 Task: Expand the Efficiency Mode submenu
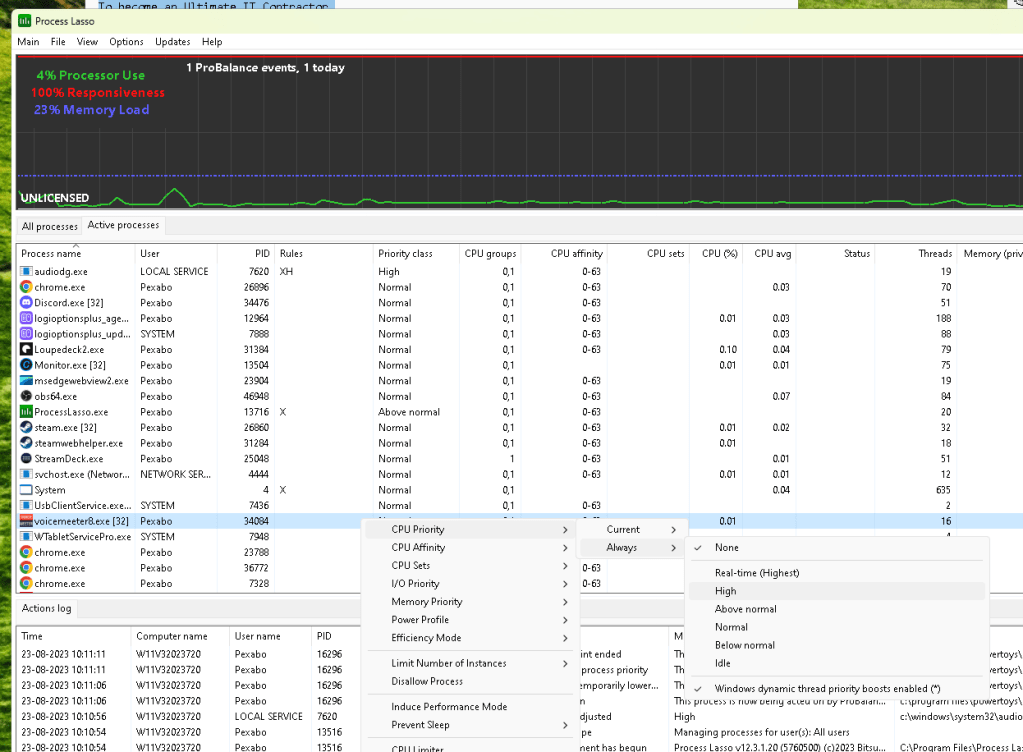[x=468, y=638]
